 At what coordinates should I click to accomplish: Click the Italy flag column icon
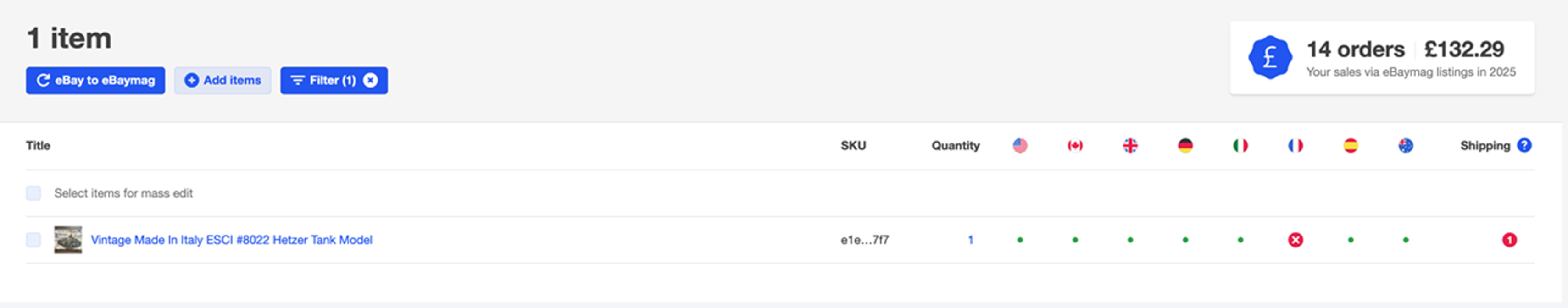click(x=1240, y=145)
